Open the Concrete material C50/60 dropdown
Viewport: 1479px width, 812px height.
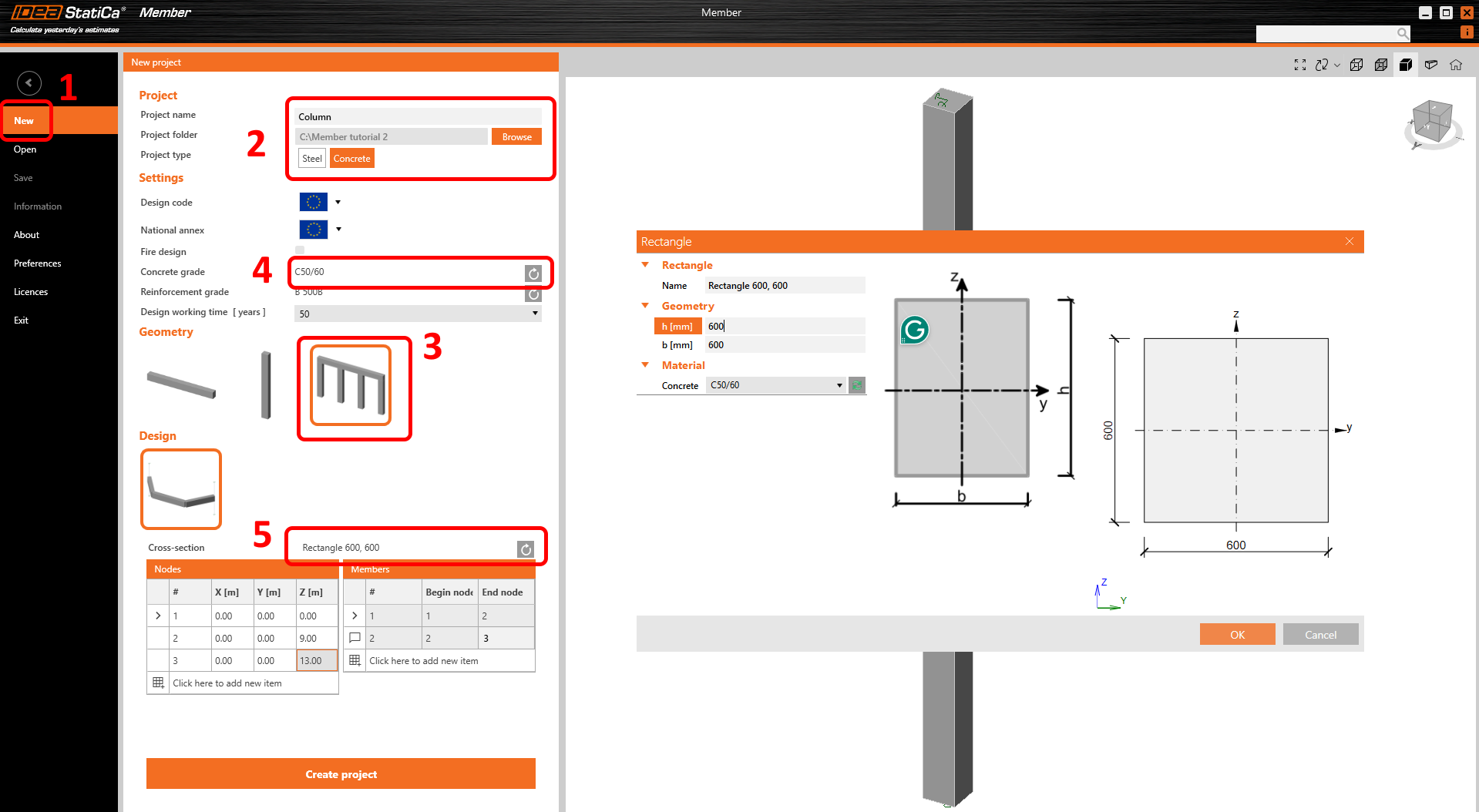776,385
